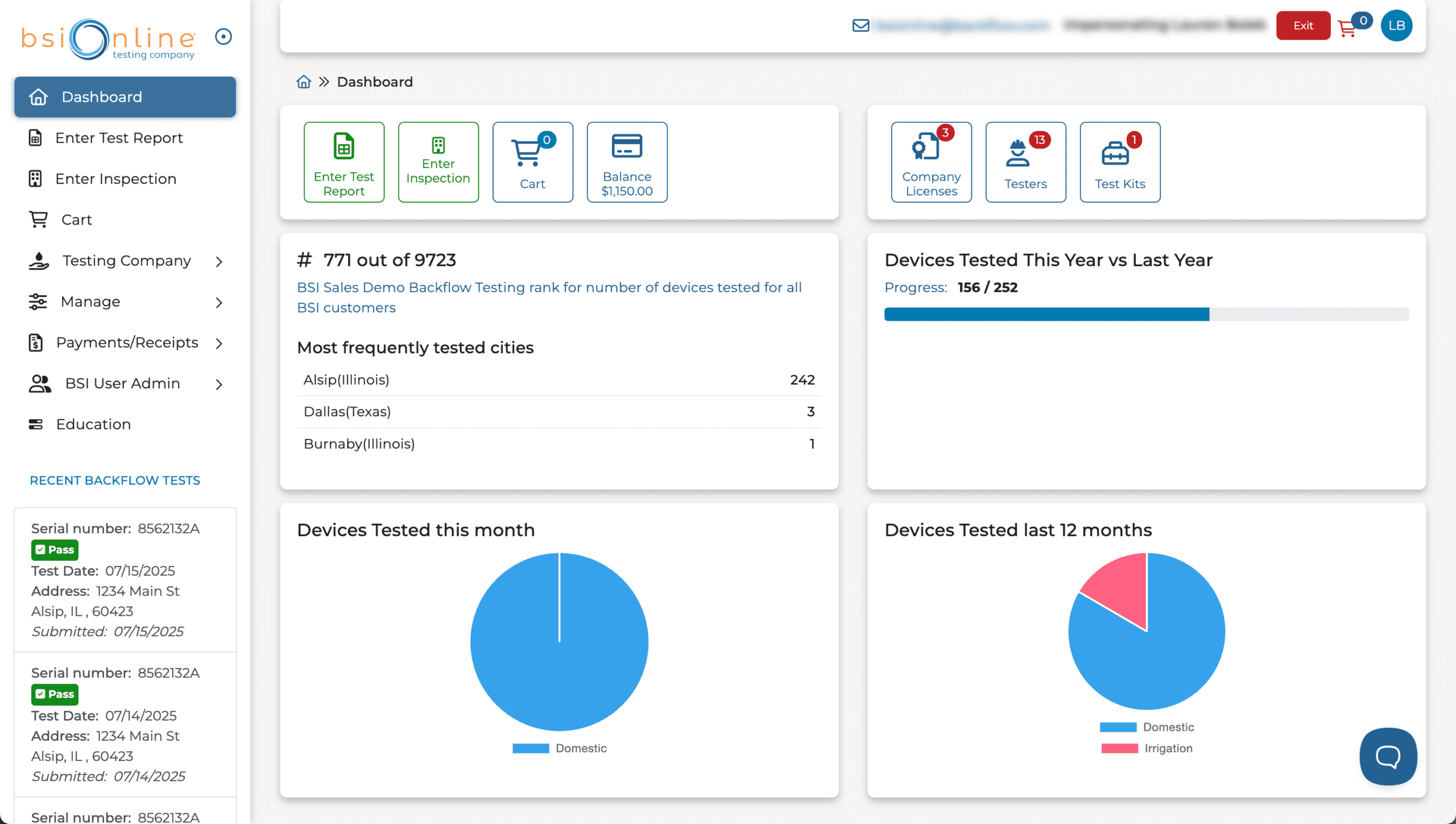Viewport: 1456px width, 824px height.
Task: Click the LB user avatar
Action: (x=1396, y=26)
